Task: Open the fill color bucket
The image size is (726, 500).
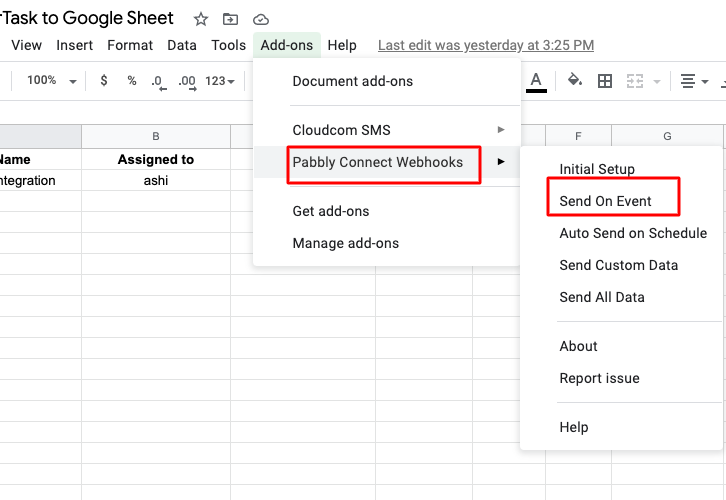Action: click(x=575, y=81)
